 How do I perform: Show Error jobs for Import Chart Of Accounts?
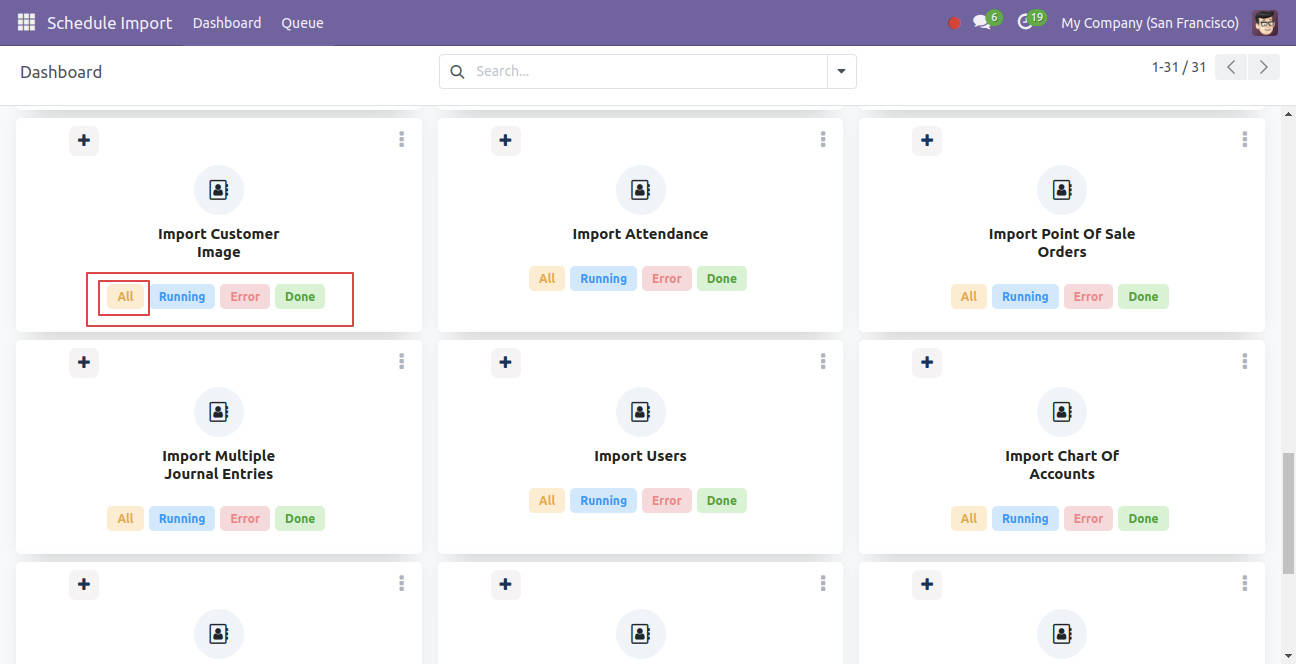point(1088,519)
